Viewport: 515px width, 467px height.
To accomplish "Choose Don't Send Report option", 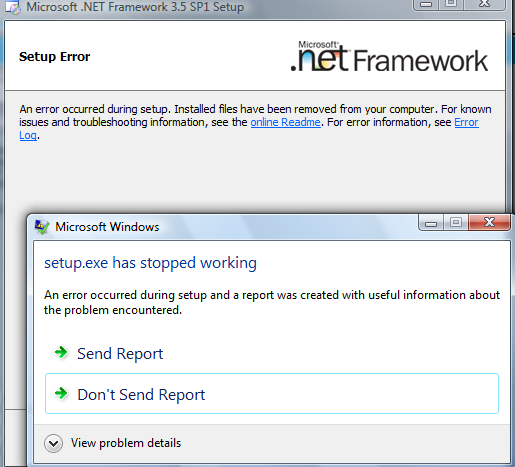I will click(x=272, y=394).
